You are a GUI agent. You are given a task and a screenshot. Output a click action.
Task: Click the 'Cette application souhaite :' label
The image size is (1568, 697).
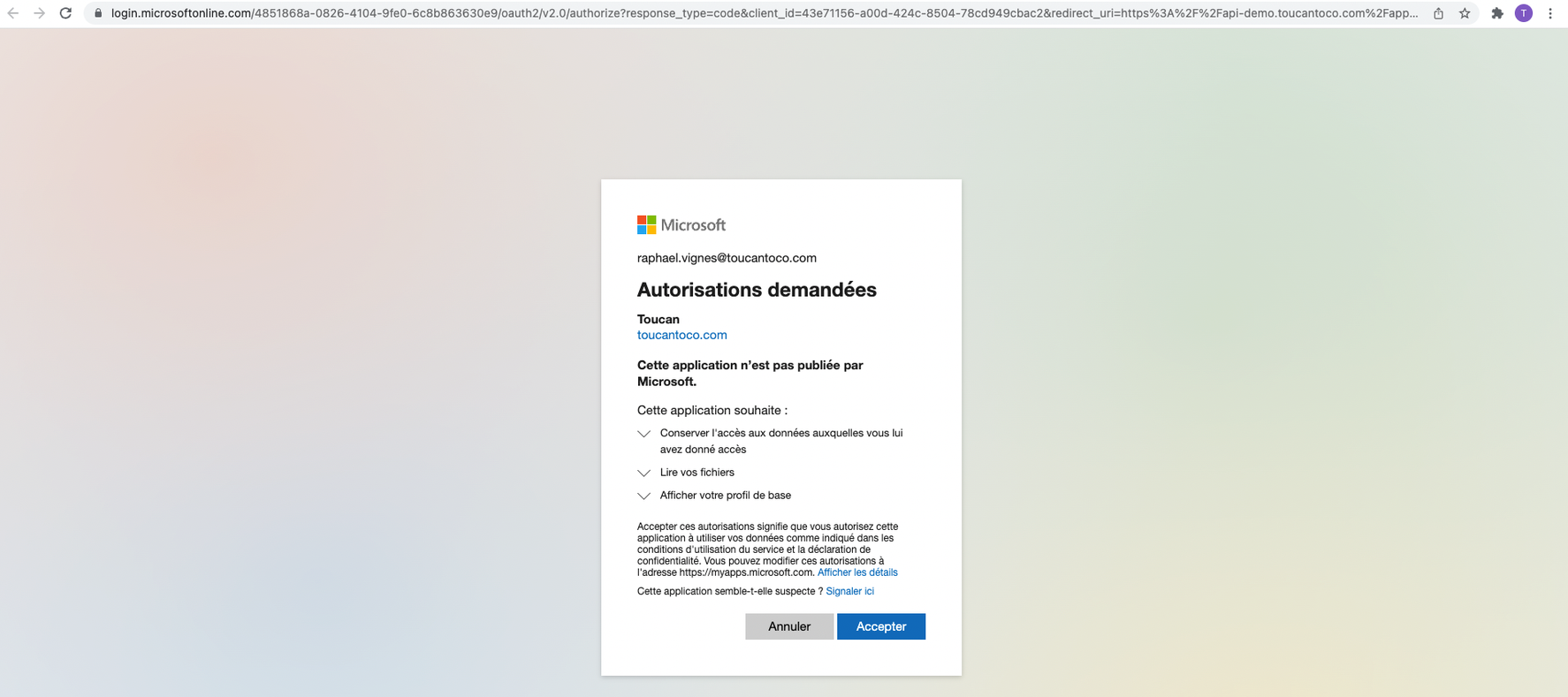coord(712,410)
